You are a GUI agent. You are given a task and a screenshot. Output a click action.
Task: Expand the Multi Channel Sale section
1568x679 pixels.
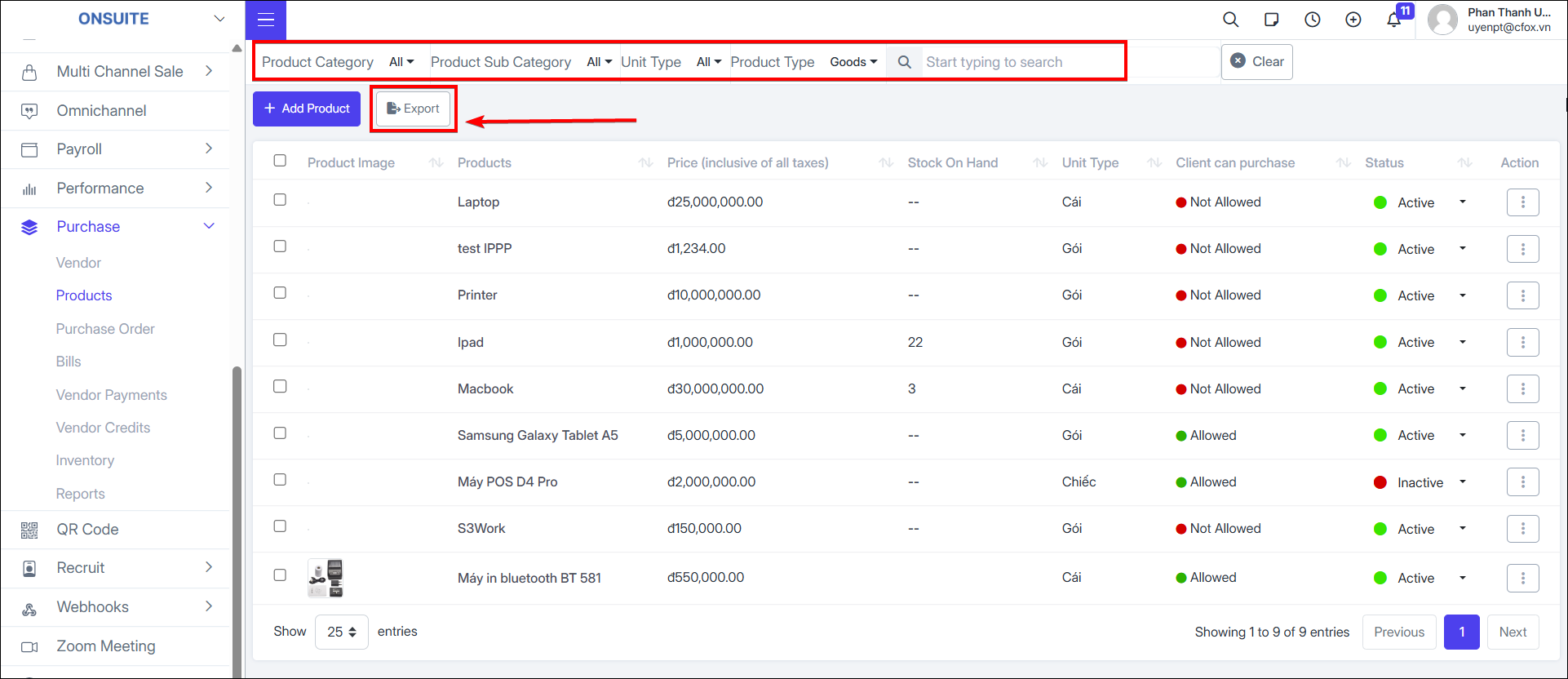pos(209,71)
